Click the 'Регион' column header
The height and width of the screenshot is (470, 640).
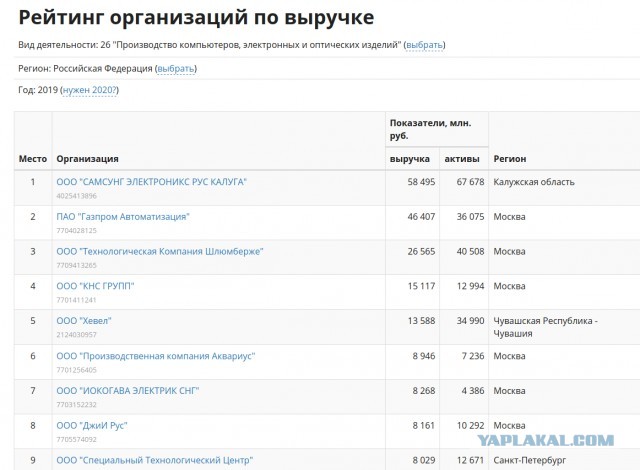point(509,159)
